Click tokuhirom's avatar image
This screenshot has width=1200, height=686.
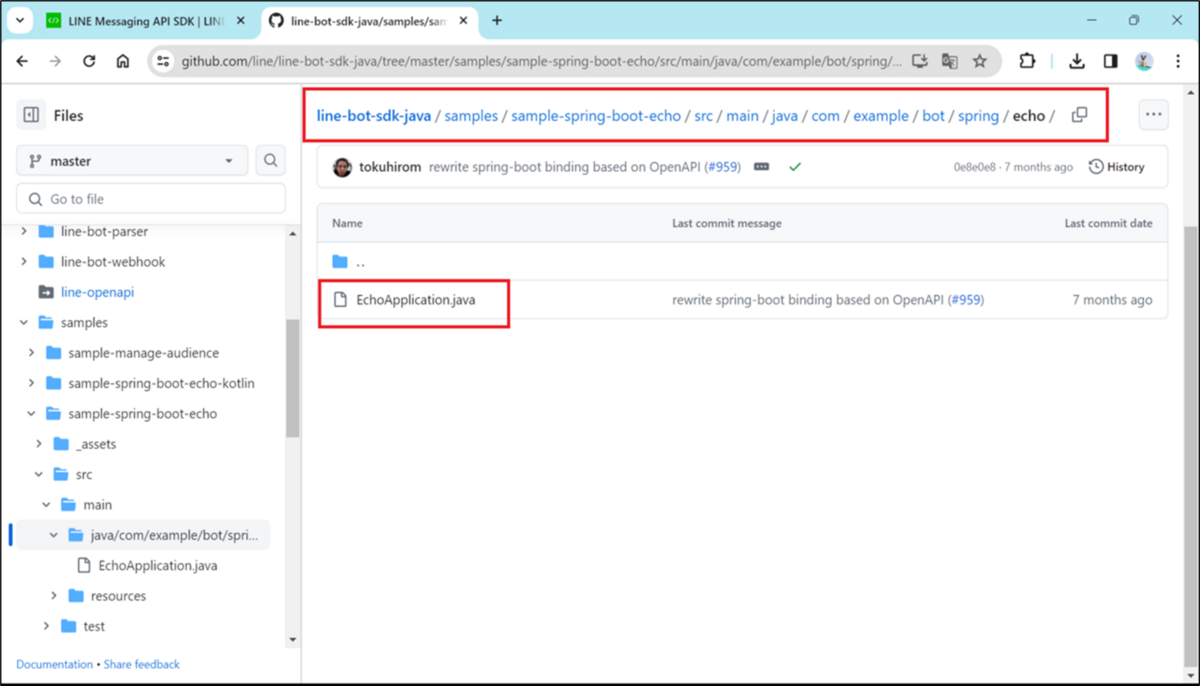click(342, 167)
